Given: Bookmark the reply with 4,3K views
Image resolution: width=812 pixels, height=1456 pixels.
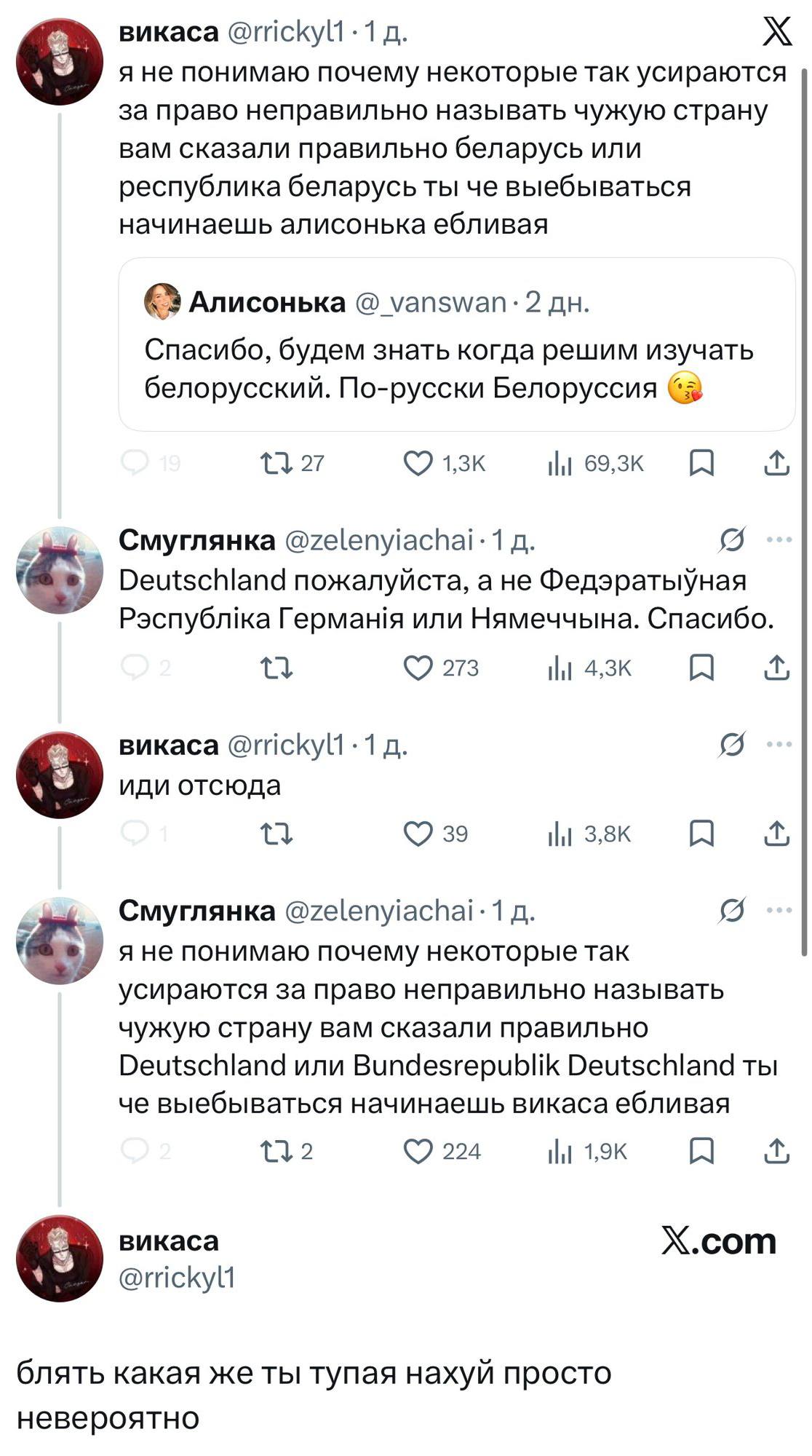Looking at the screenshot, I should [701, 668].
